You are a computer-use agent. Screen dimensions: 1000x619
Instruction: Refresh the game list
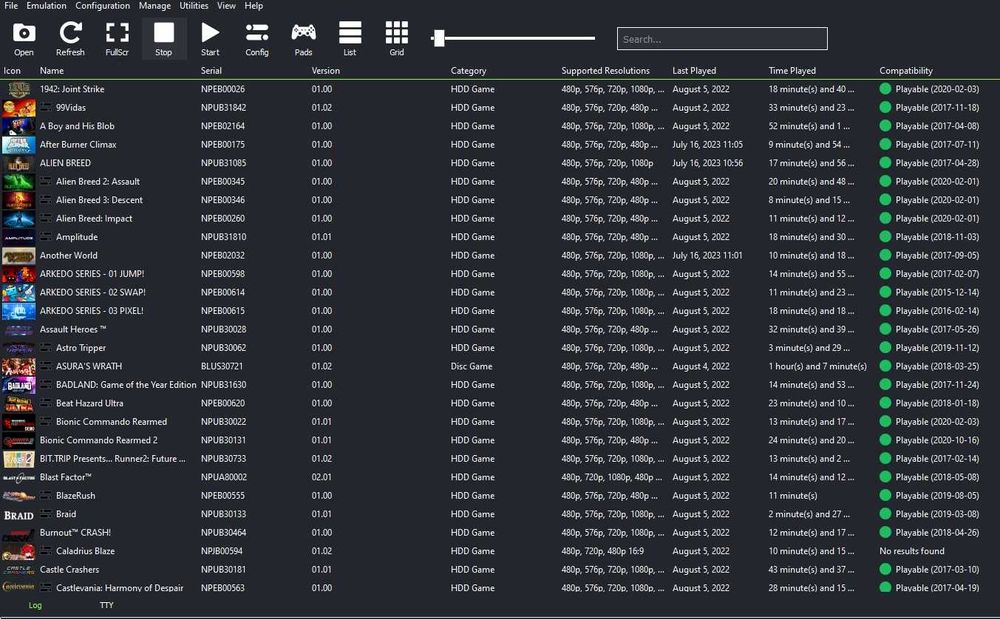tap(70, 38)
